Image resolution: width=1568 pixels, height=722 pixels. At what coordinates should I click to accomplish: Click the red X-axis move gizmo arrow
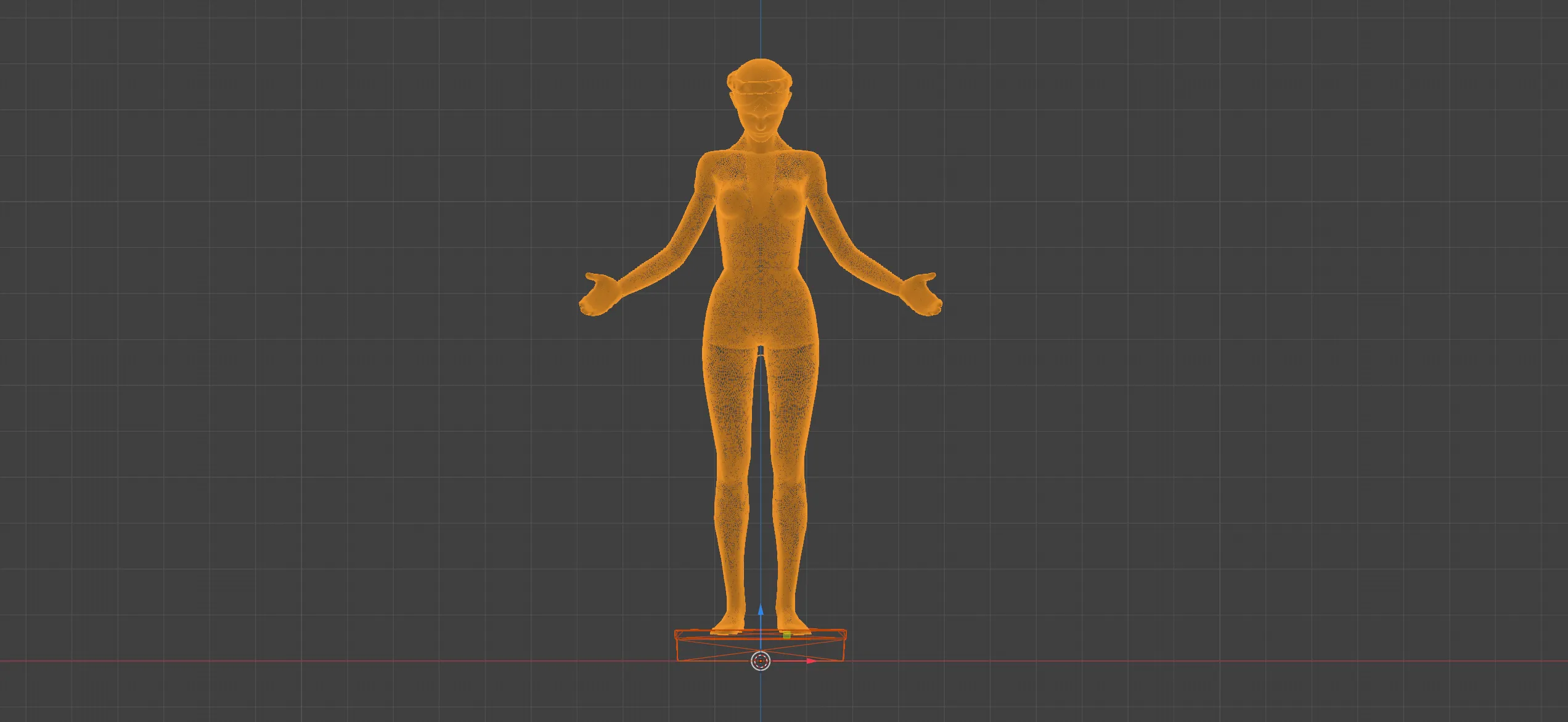click(x=811, y=661)
